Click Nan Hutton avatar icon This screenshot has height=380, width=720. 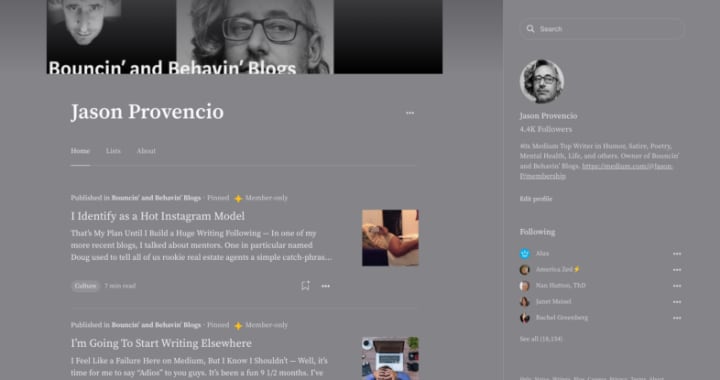(x=525, y=286)
